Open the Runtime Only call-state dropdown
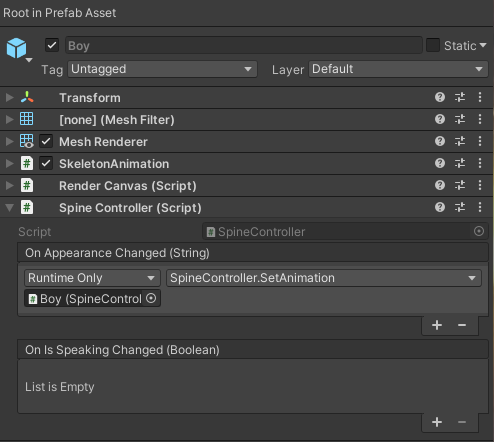Screen dimensions: 494x442 [92, 278]
